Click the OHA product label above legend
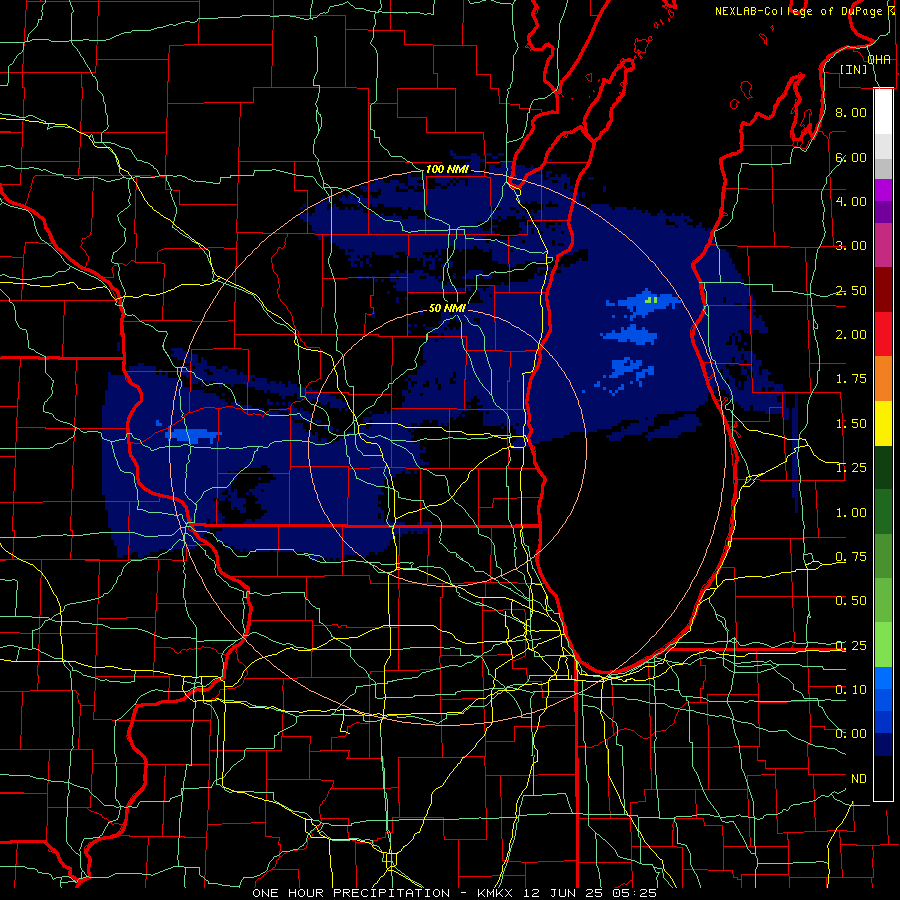The width and height of the screenshot is (900, 900). point(879,60)
